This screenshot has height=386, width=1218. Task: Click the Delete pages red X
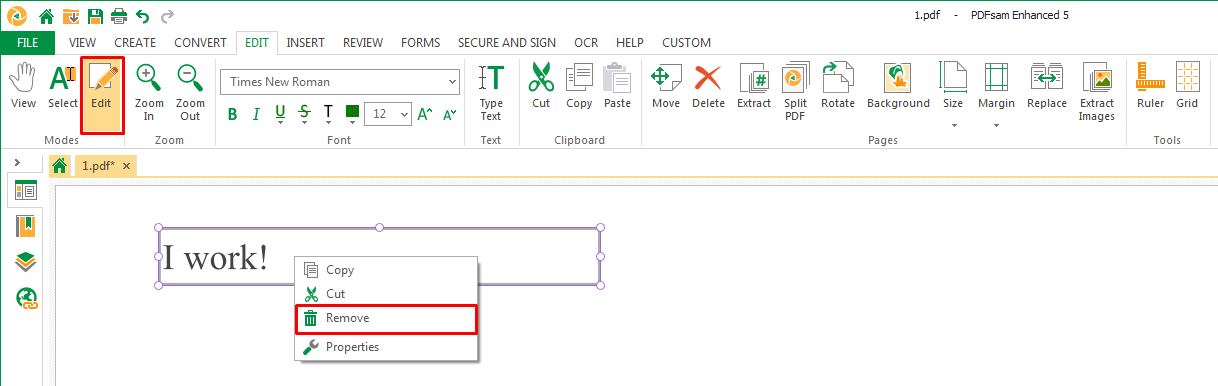point(708,86)
